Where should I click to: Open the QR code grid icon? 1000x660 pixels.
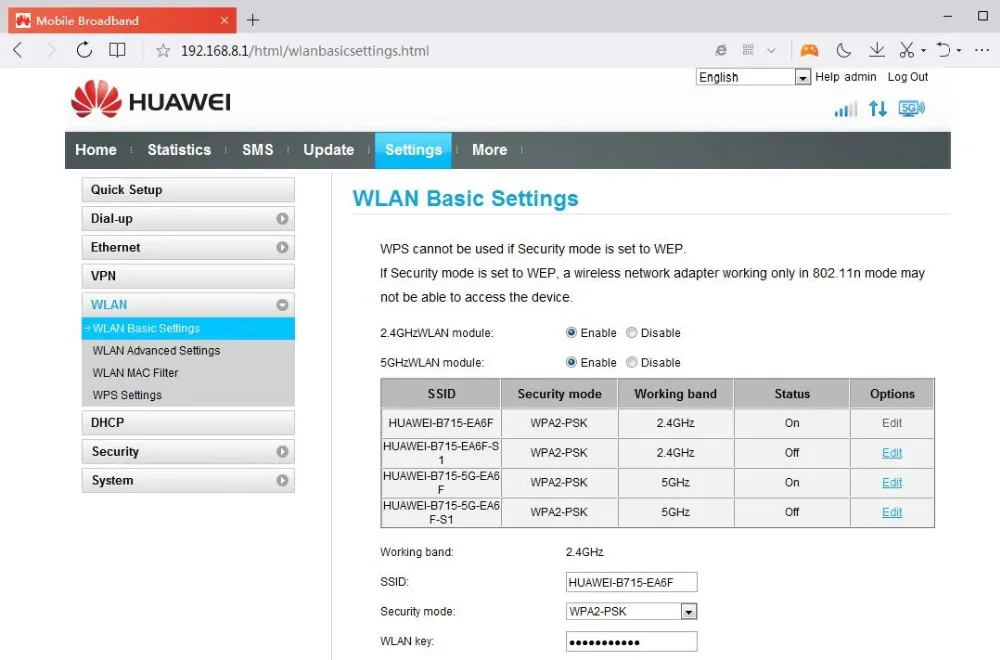point(748,50)
